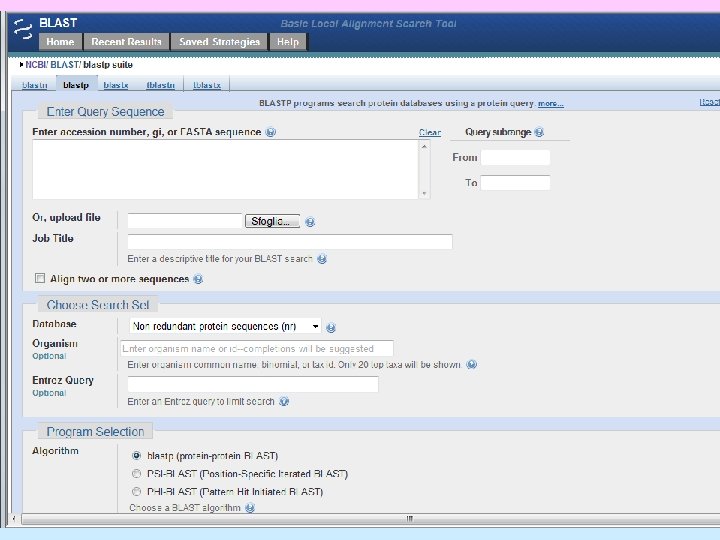This screenshot has width=720, height=540.
Task: Open help icon after descriptive title hint
Action: (x=322, y=259)
